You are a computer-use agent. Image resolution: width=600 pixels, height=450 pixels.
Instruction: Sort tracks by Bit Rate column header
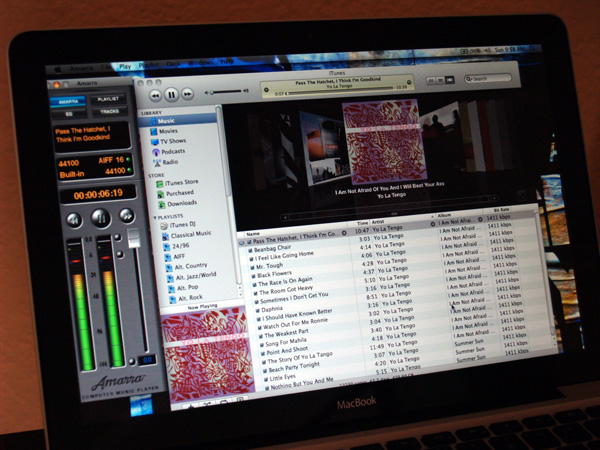pyautogui.click(x=502, y=210)
